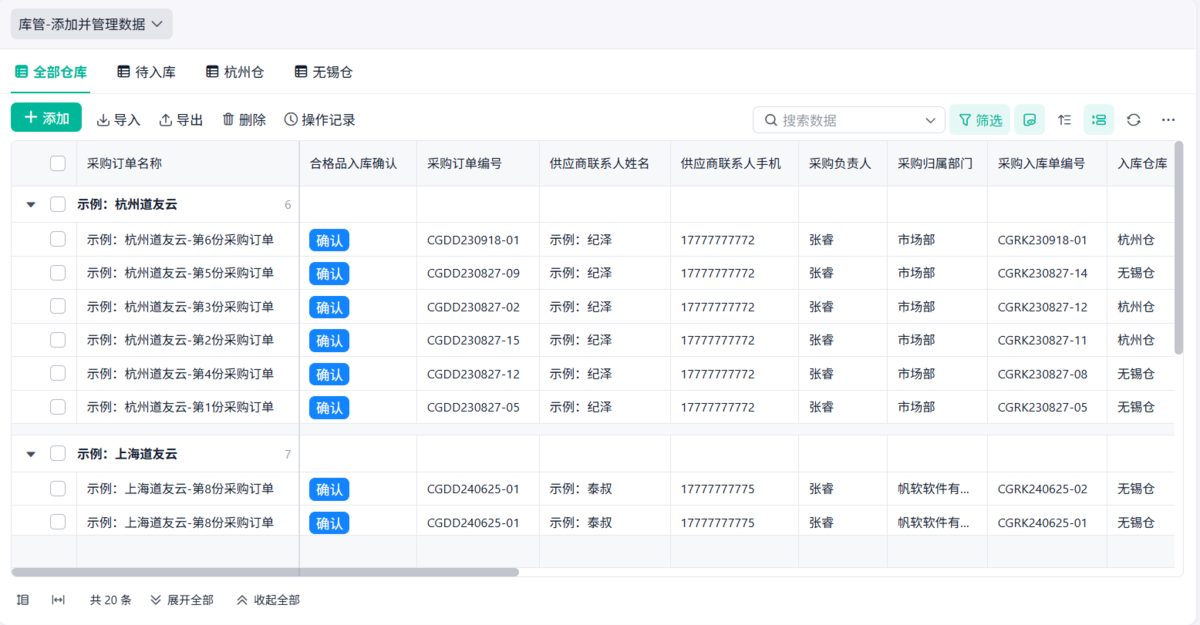
Task: Click the column width icon
Action: click(x=58, y=600)
